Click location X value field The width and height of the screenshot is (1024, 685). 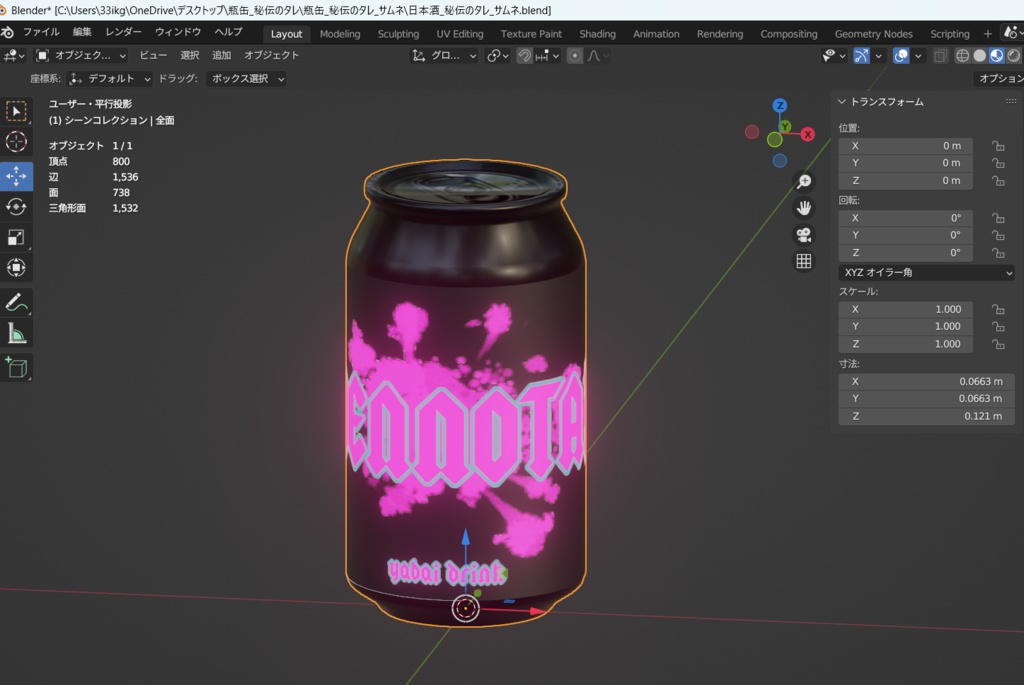coord(906,146)
